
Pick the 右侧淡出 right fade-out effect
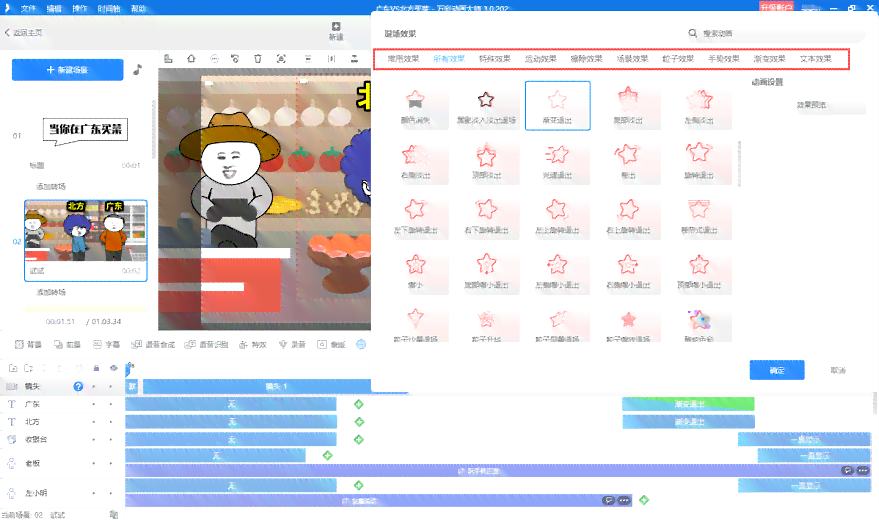tap(415, 161)
